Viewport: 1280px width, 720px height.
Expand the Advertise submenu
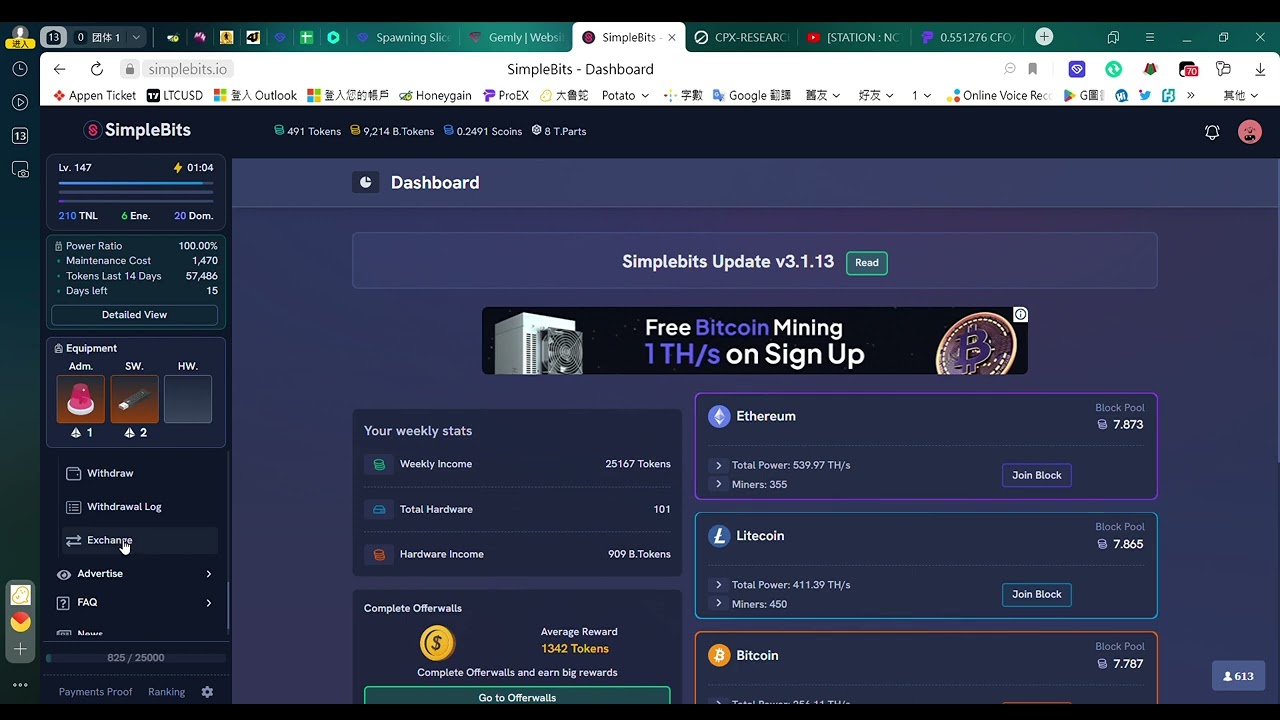pyautogui.click(x=134, y=574)
